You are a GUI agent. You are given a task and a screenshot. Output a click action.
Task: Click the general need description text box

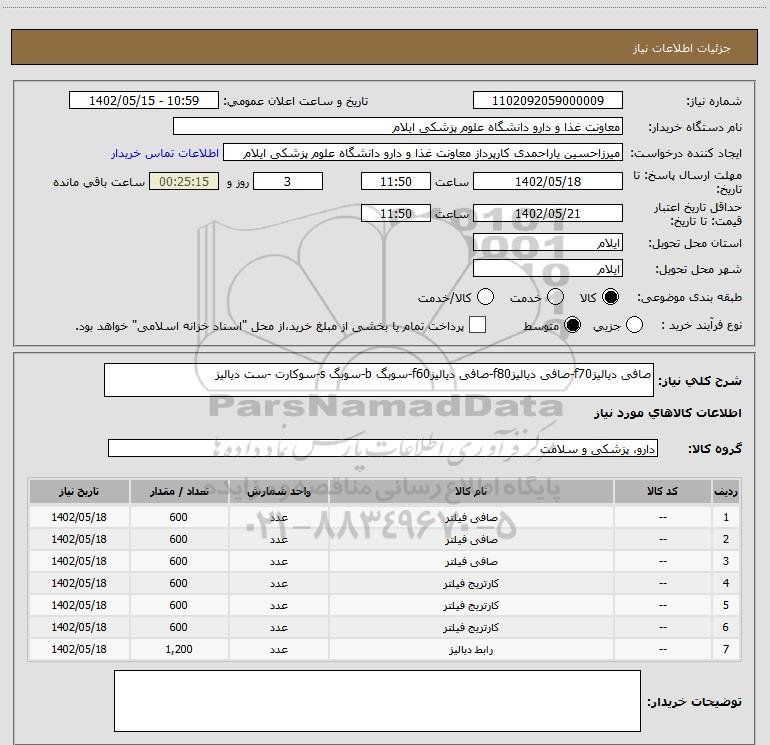click(x=379, y=380)
